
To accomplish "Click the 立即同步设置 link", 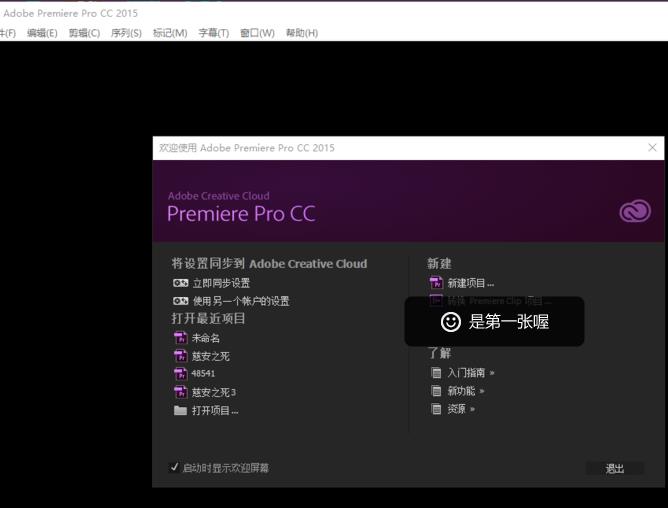I will tap(221, 283).
